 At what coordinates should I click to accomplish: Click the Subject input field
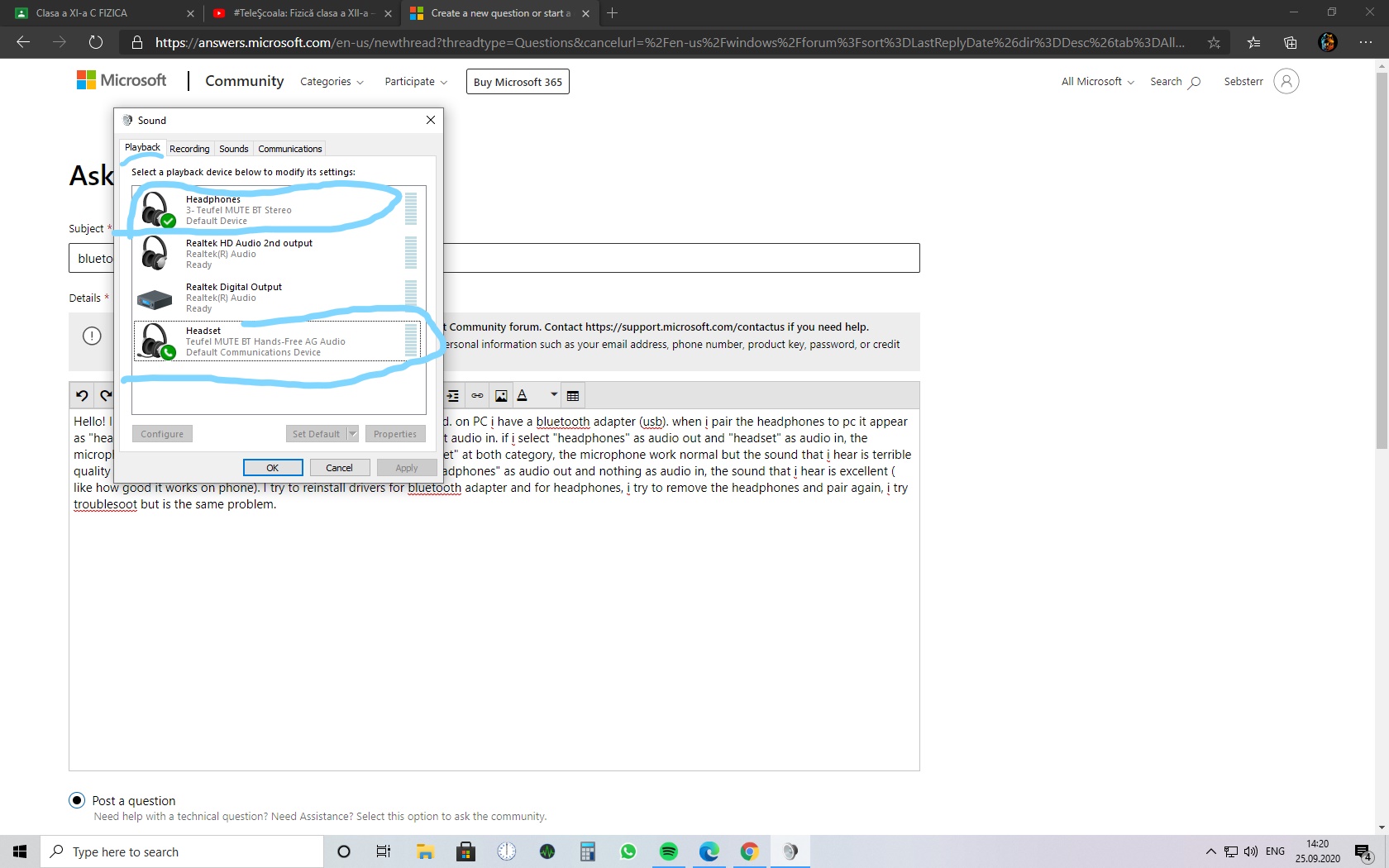tap(494, 258)
